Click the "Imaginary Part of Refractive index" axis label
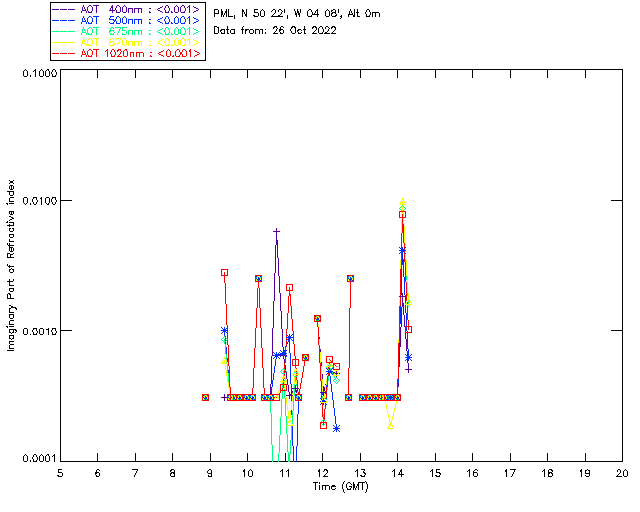Image resolution: width=640 pixels, height=512 pixels. pyautogui.click(x=11, y=265)
